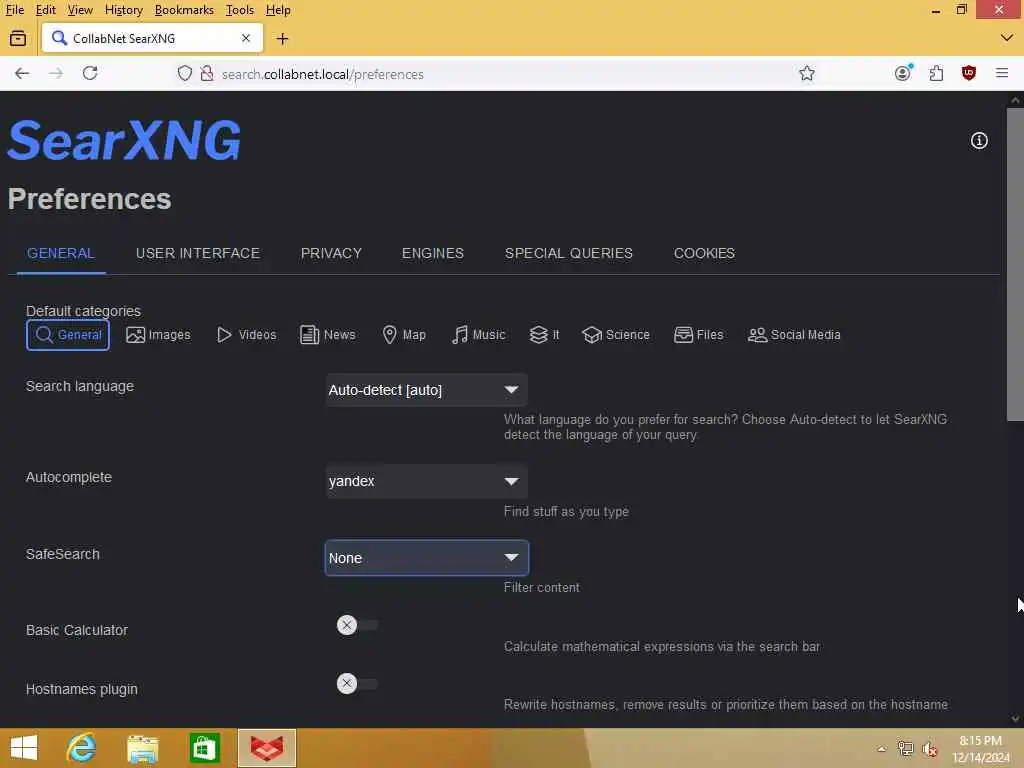Click the SearXNG logo link
Image resolution: width=1024 pixels, height=768 pixels.
pyautogui.click(x=124, y=140)
